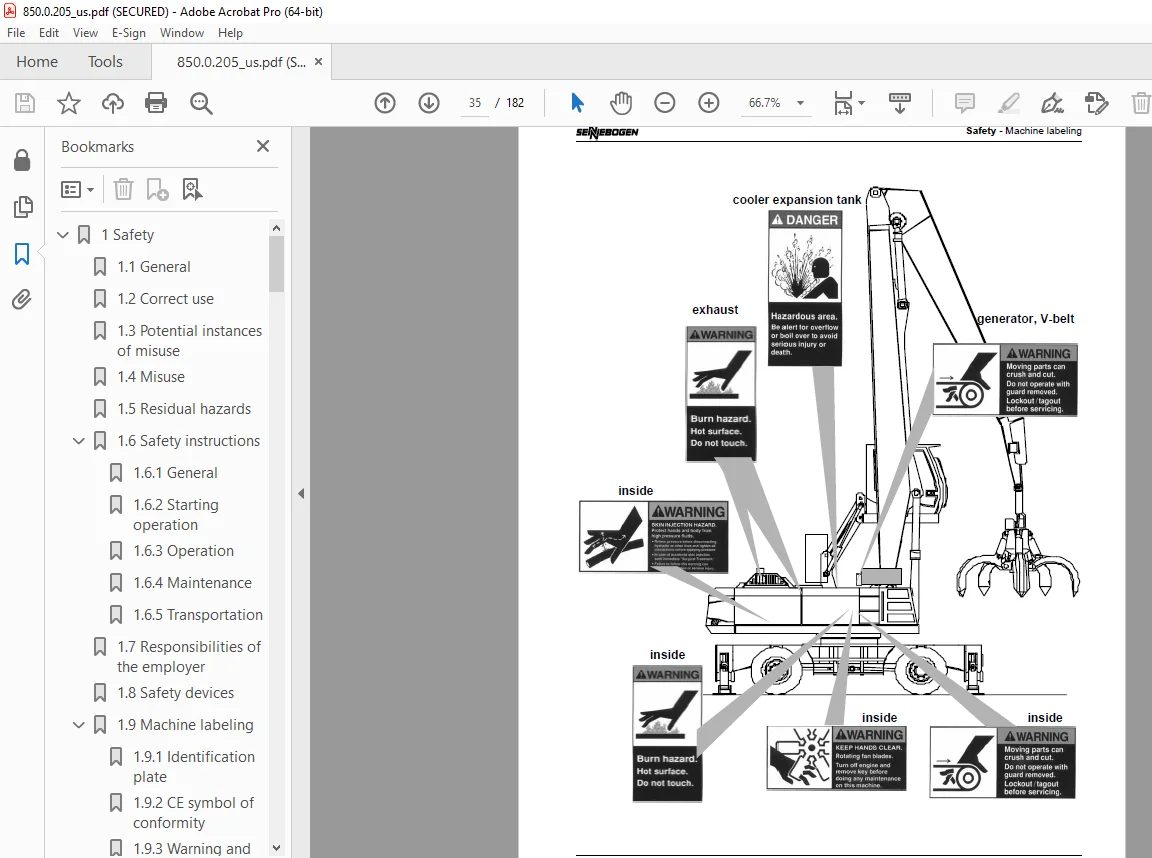Click the page number input field
The width and height of the screenshot is (1152, 858).
click(x=475, y=103)
